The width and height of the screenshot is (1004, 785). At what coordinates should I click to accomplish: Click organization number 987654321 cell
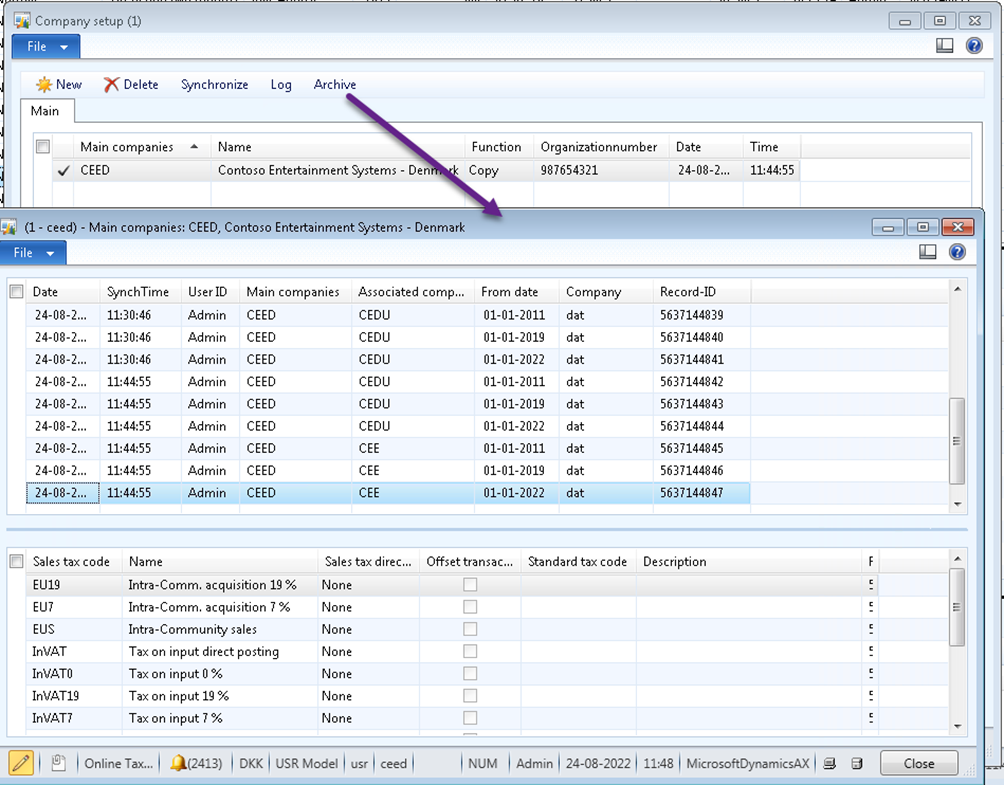pos(601,170)
